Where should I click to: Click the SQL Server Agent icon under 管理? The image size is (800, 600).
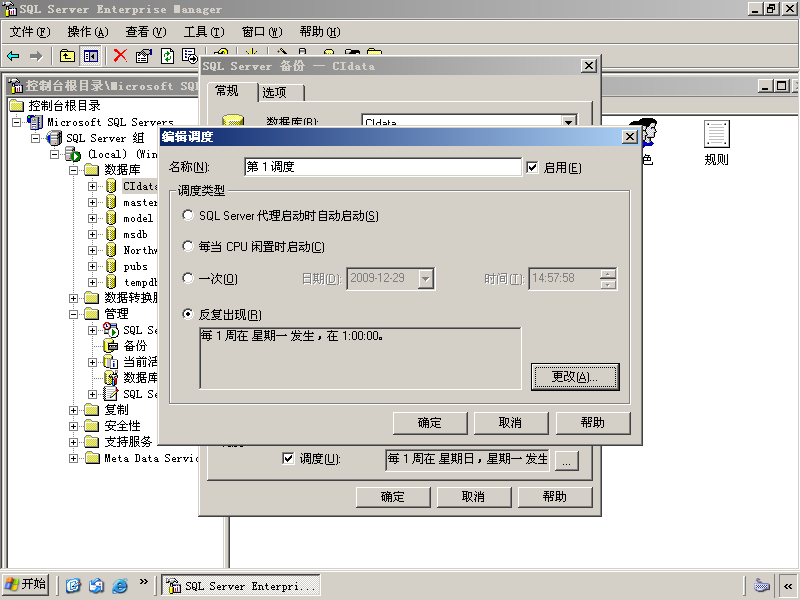tap(111, 330)
